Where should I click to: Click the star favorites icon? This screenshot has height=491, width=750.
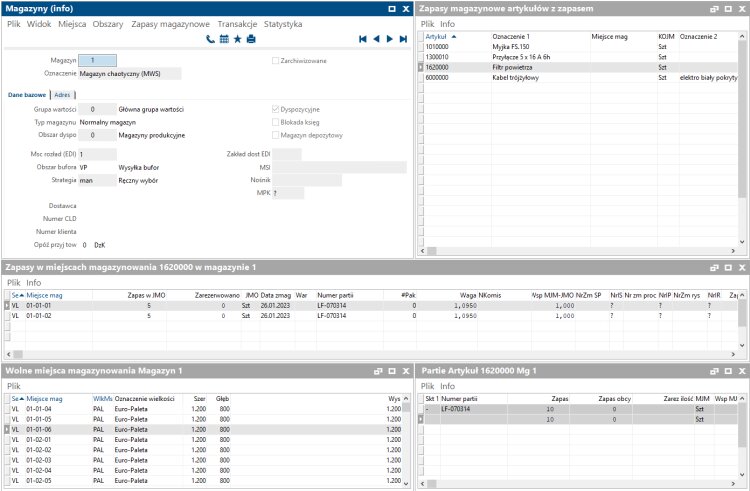click(237, 39)
